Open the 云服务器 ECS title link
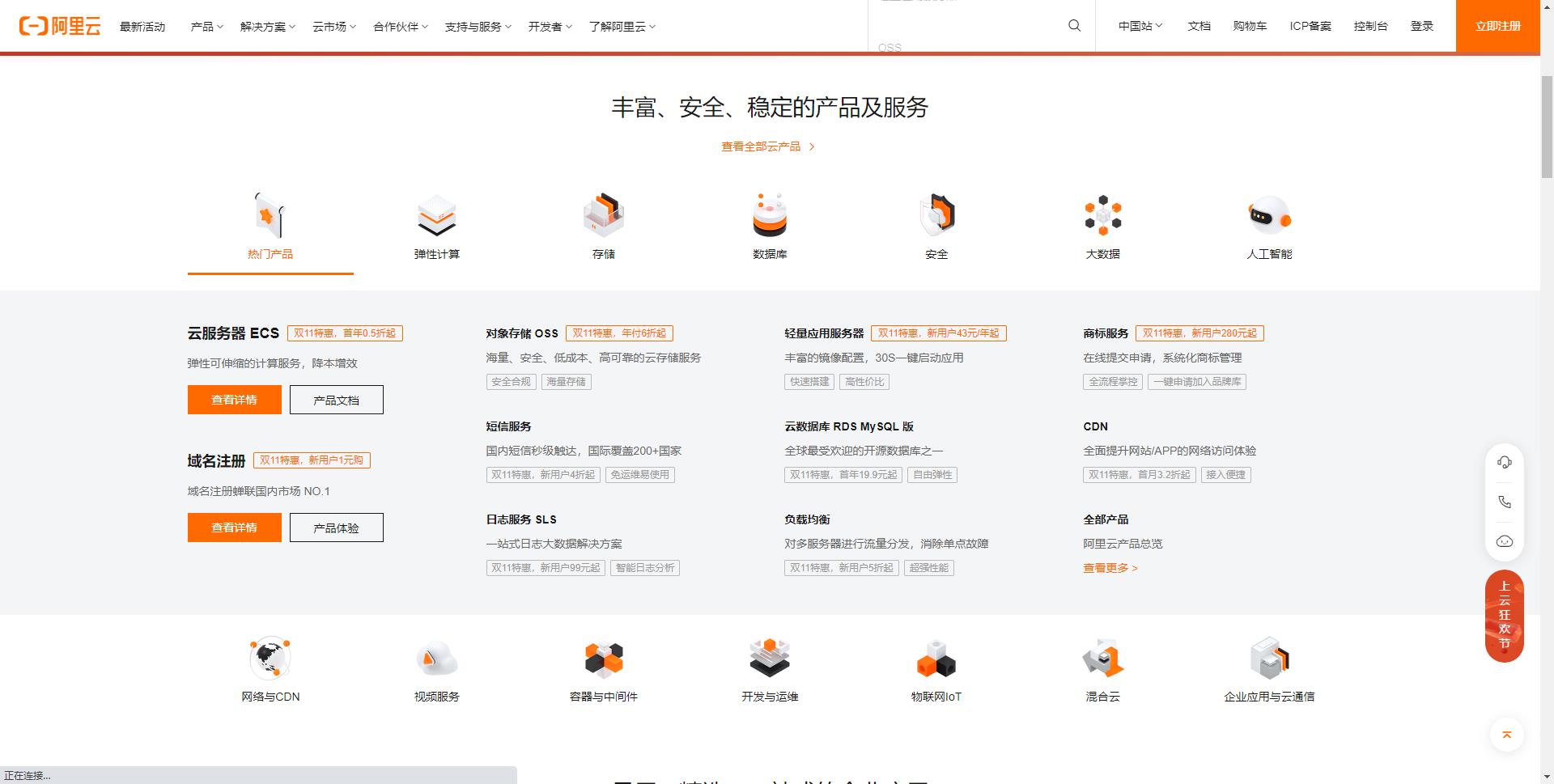This screenshot has height=784, width=1554. [x=233, y=333]
